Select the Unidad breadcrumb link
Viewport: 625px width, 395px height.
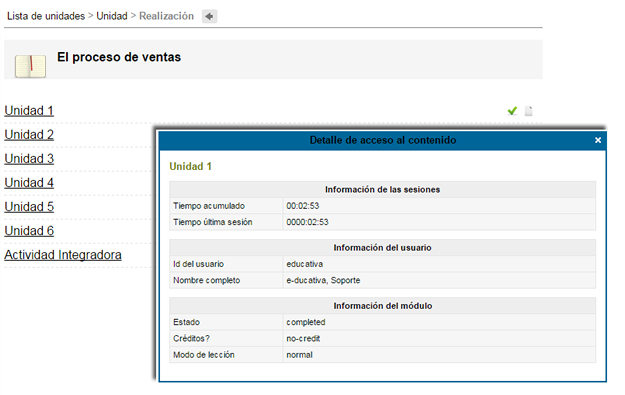pos(112,16)
